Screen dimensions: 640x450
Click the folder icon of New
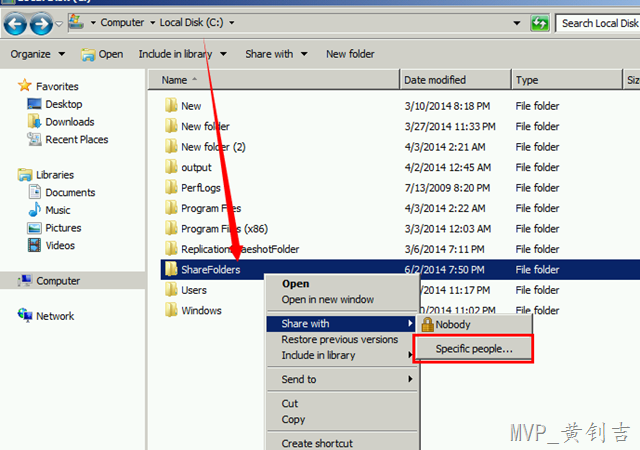(171, 105)
